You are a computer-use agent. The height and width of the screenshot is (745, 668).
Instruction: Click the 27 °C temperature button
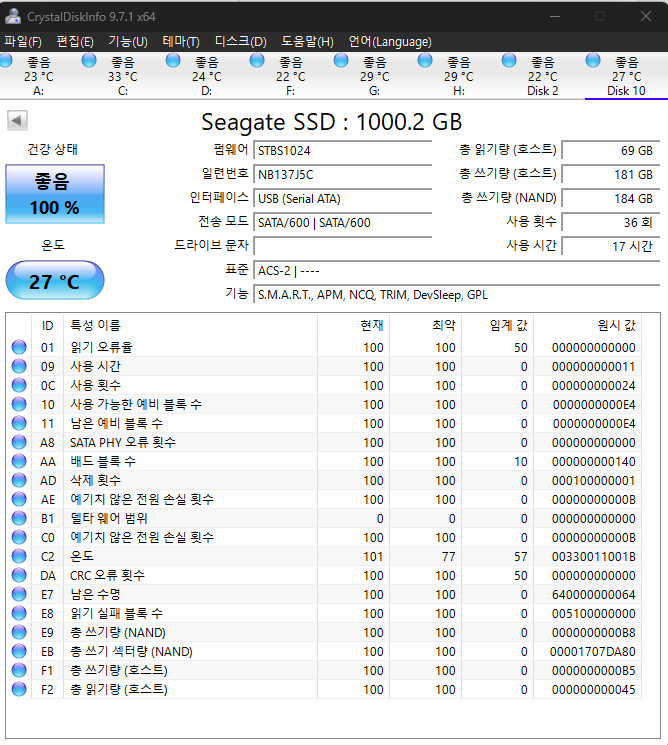pyautogui.click(x=55, y=280)
